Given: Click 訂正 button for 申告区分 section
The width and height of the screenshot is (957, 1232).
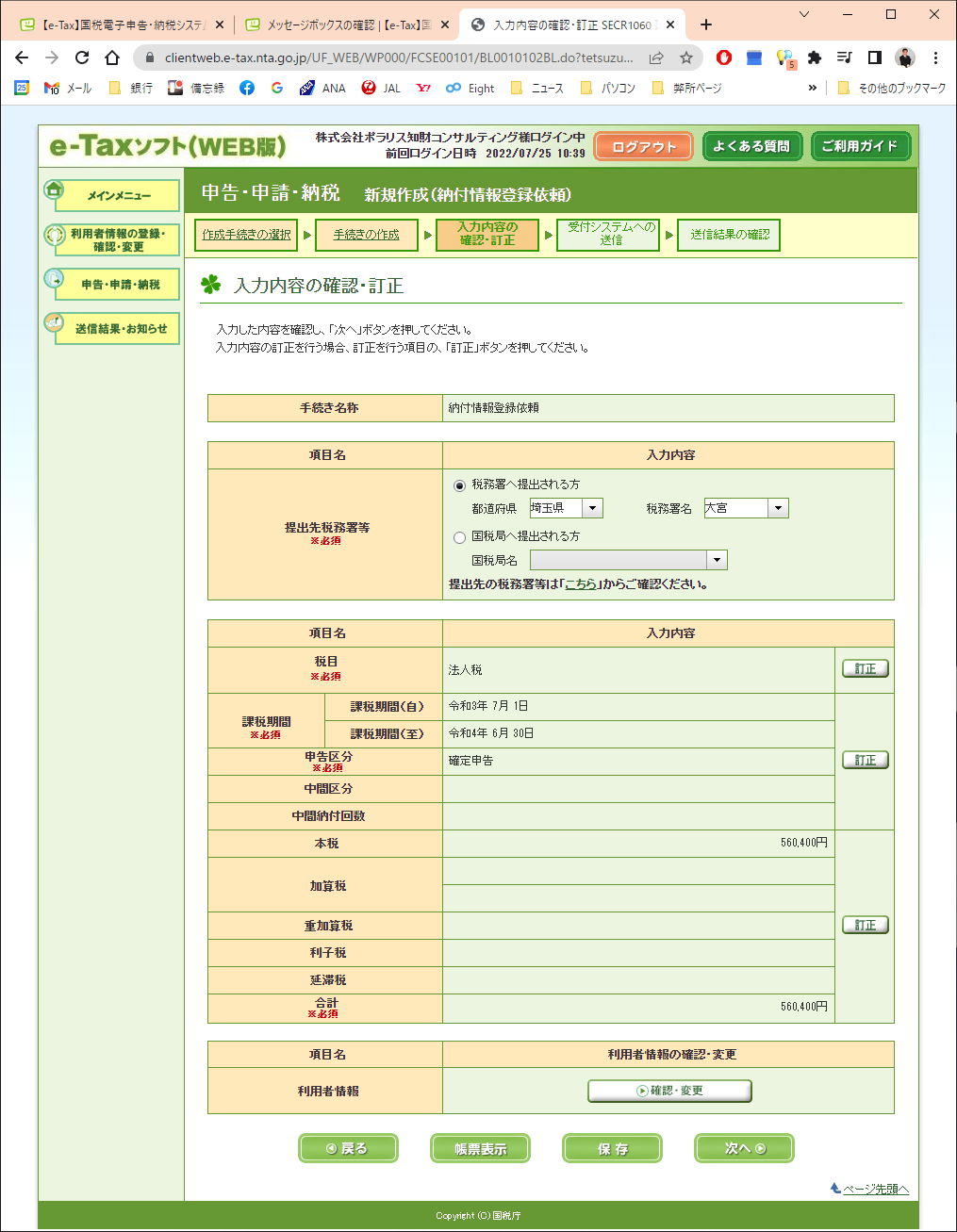Looking at the screenshot, I should pyautogui.click(x=866, y=760).
